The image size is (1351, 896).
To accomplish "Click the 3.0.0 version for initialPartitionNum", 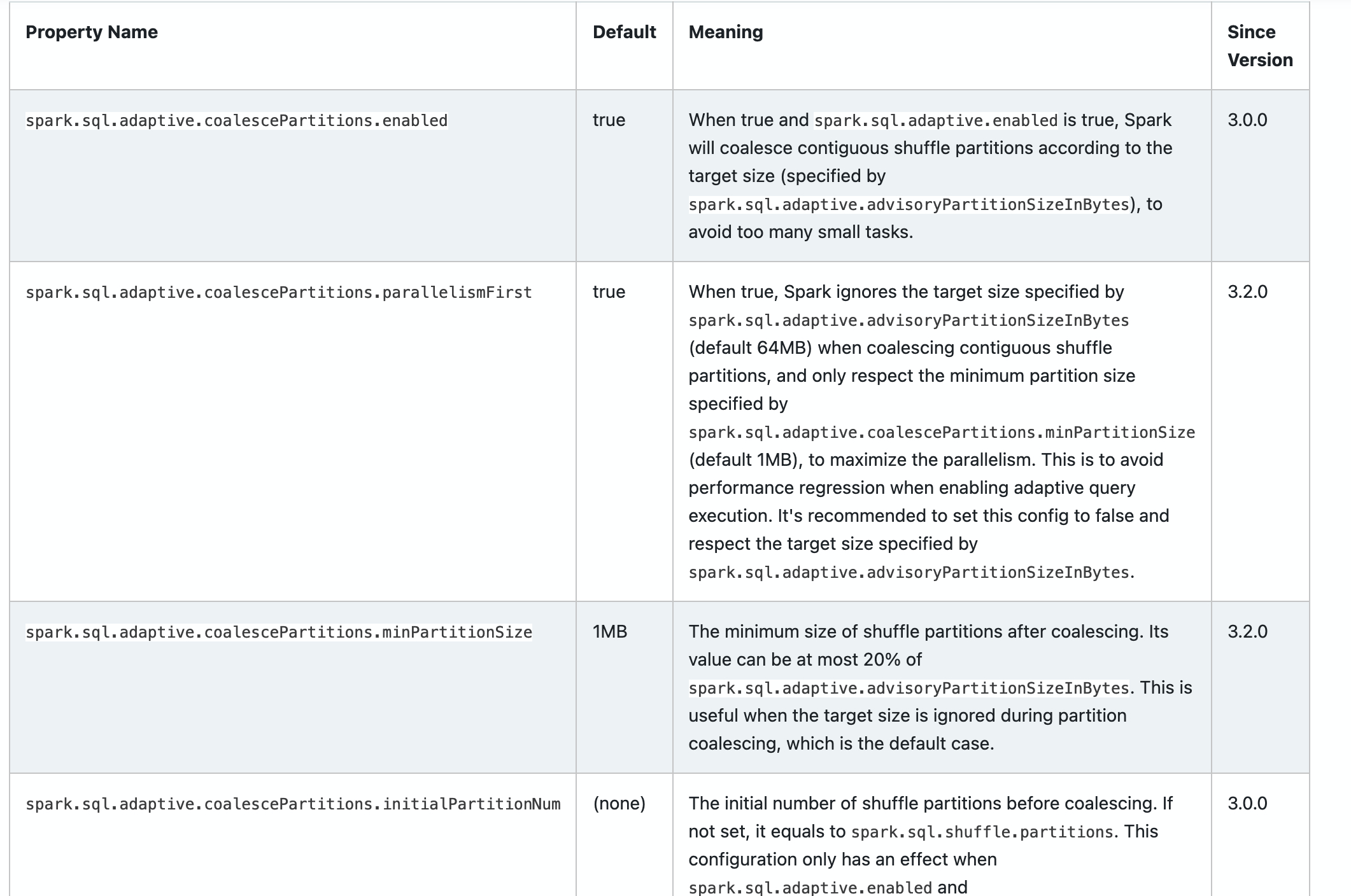I will [x=1247, y=803].
